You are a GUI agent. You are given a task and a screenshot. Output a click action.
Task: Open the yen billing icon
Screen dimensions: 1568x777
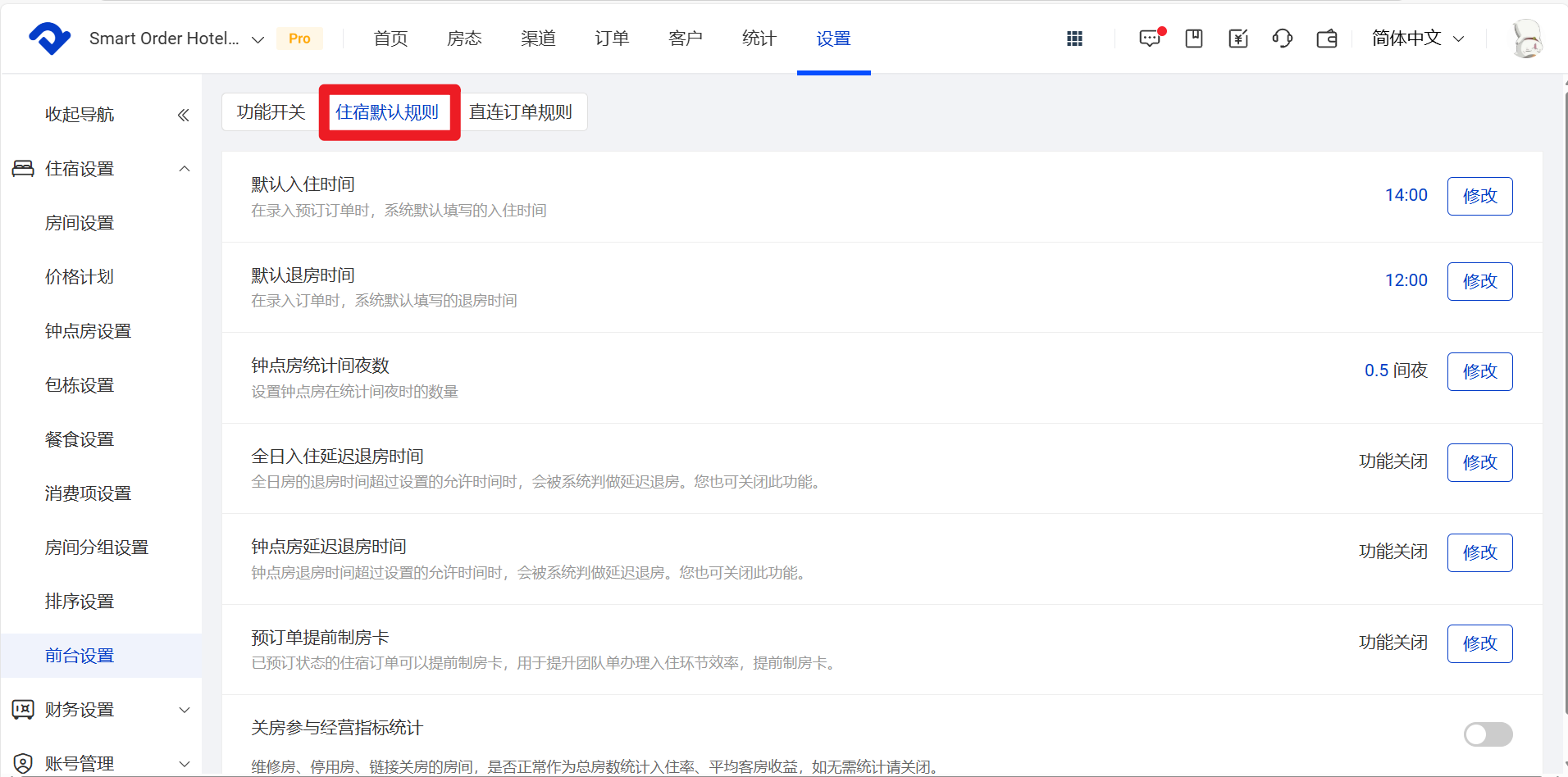pyautogui.click(x=1238, y=39)
